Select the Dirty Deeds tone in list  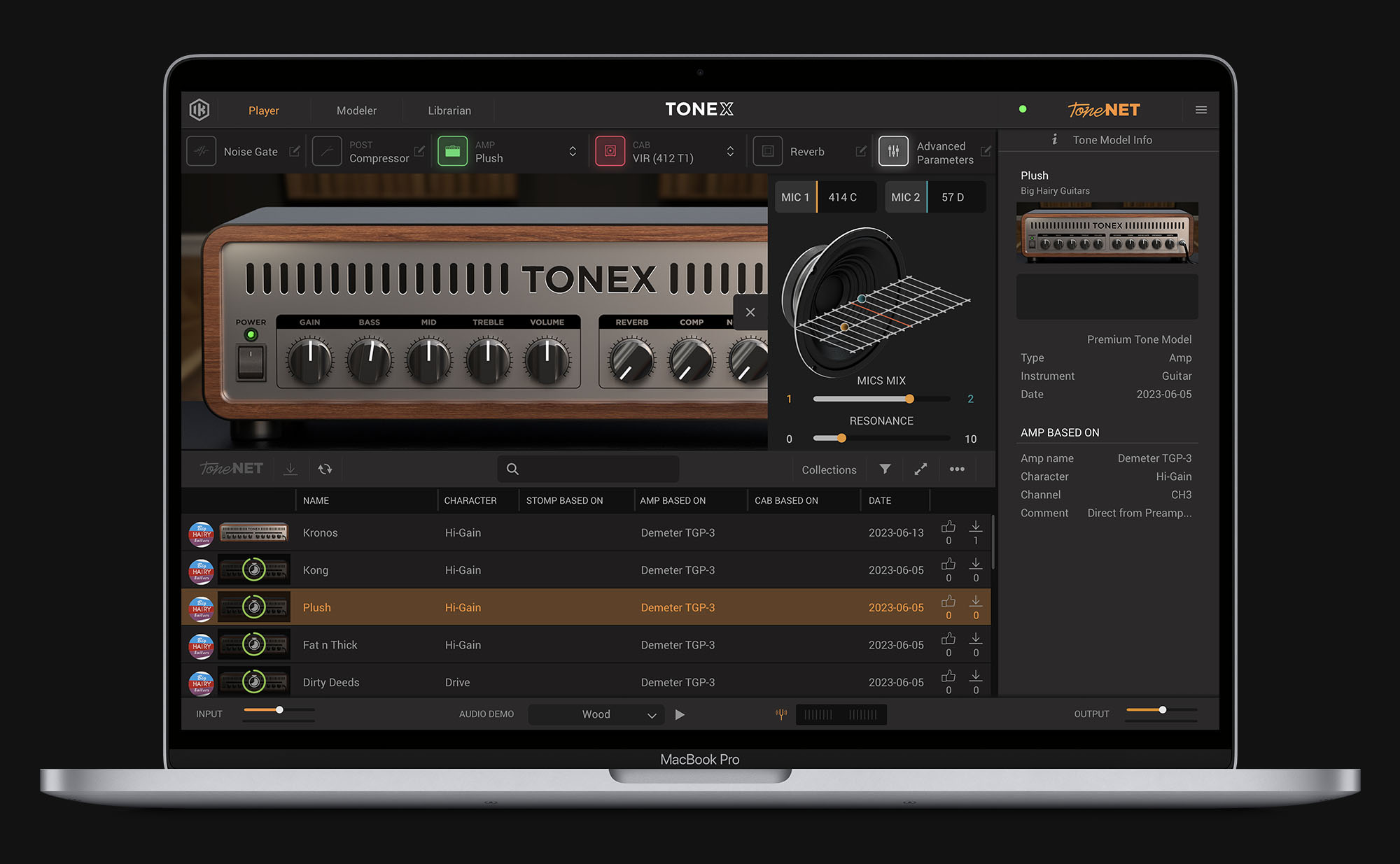tap(331, 681)
